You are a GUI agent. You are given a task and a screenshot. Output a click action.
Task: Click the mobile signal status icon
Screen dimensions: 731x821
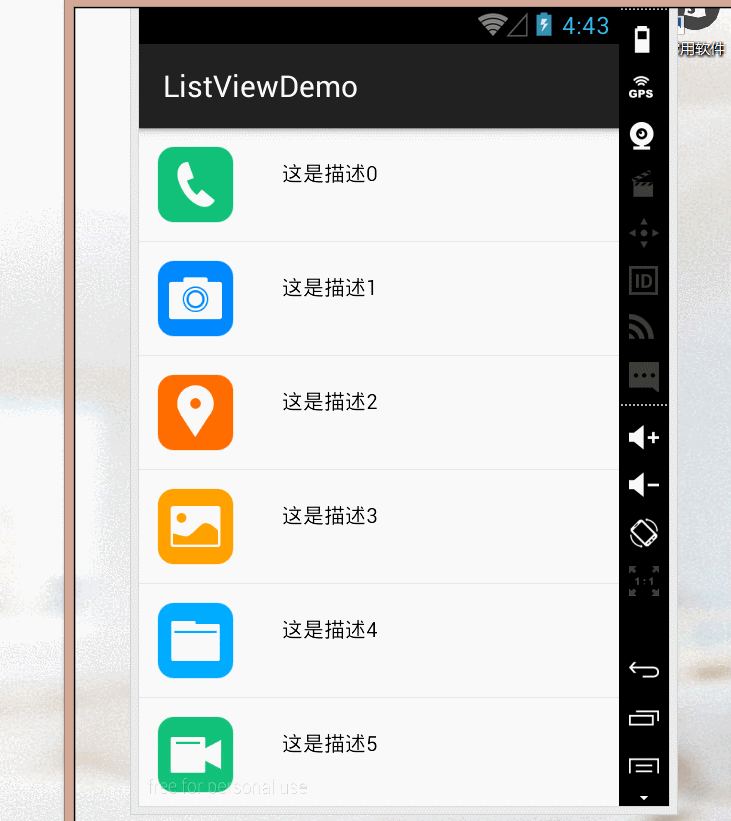tap(518, 25)
